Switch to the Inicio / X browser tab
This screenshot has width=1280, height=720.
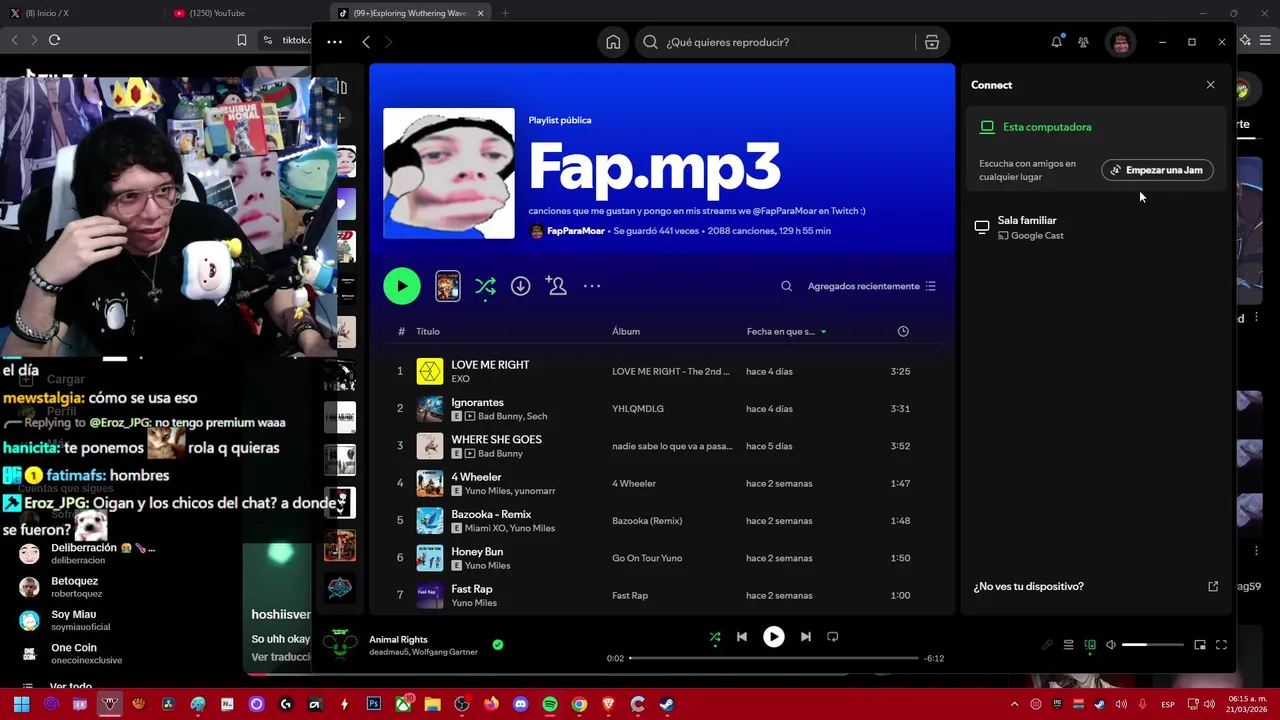point(80,13)
